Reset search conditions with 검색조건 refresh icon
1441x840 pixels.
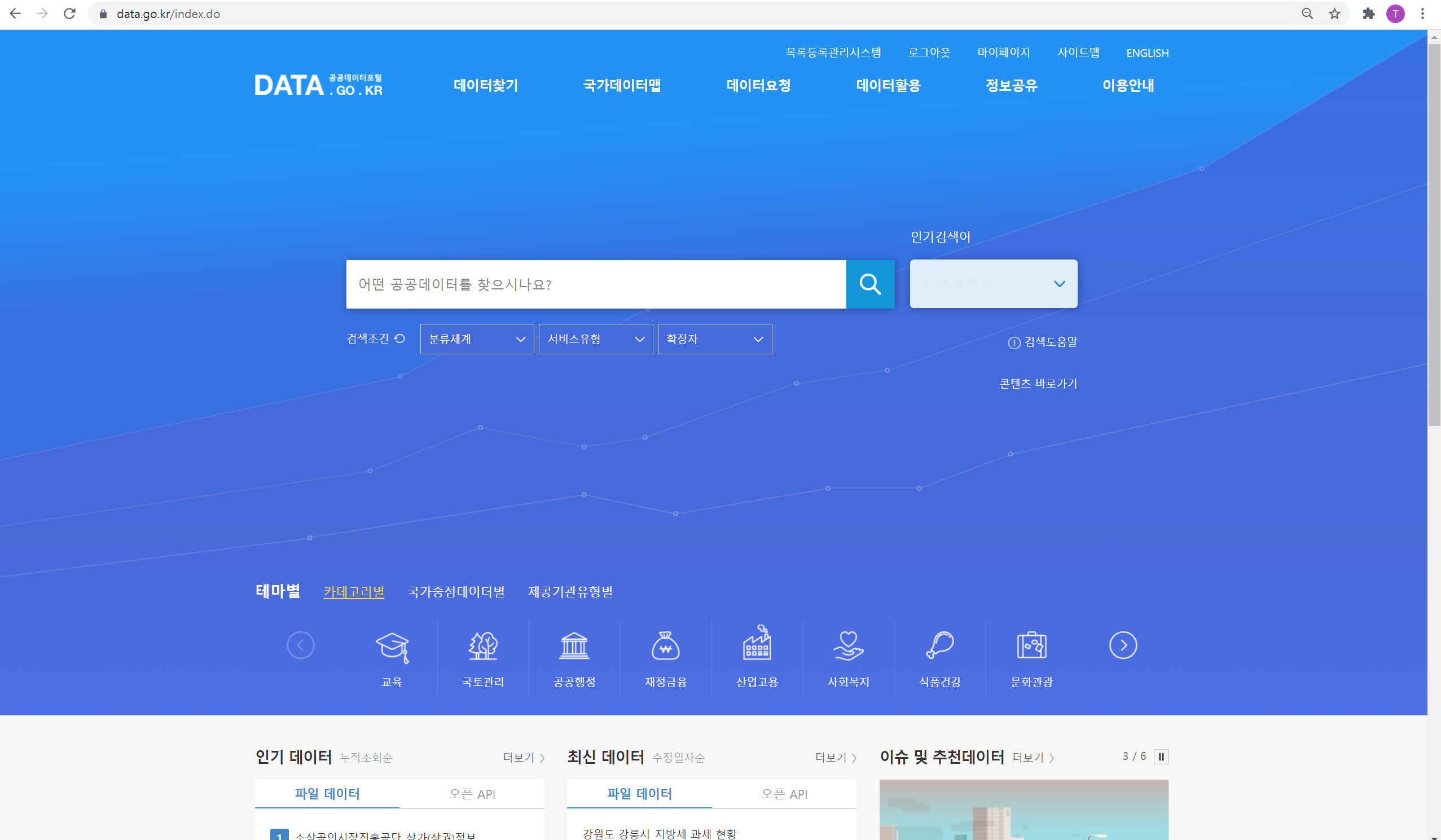(399, 338)
